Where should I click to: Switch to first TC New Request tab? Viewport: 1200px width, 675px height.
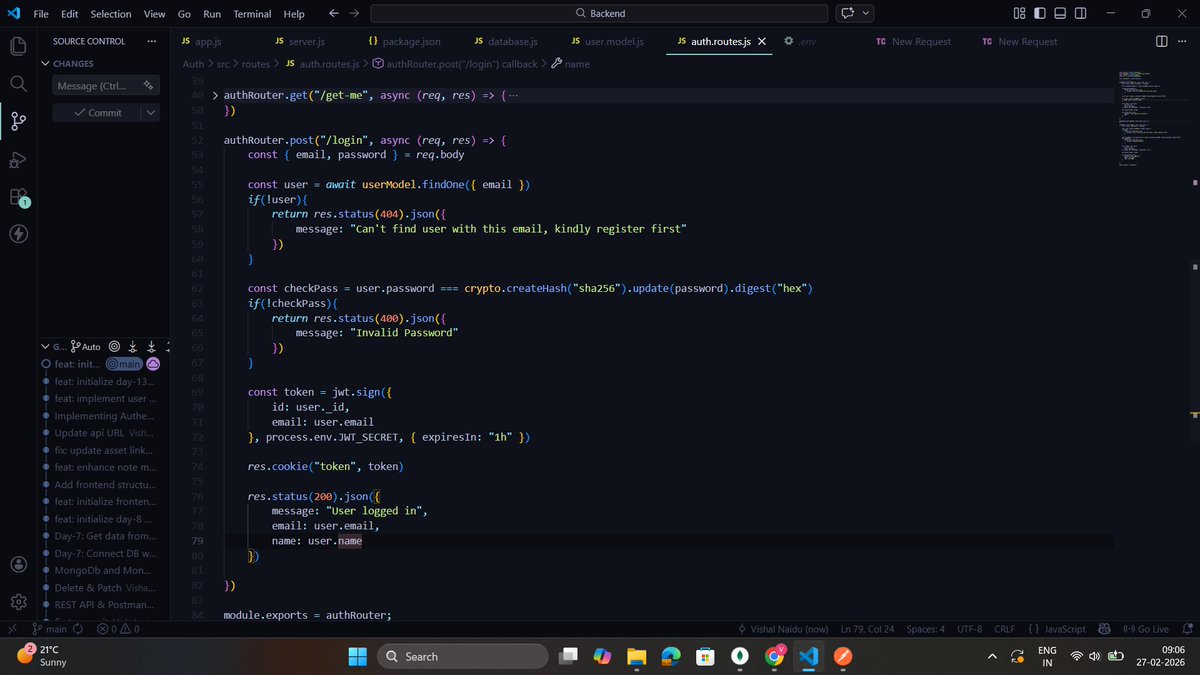913,42
